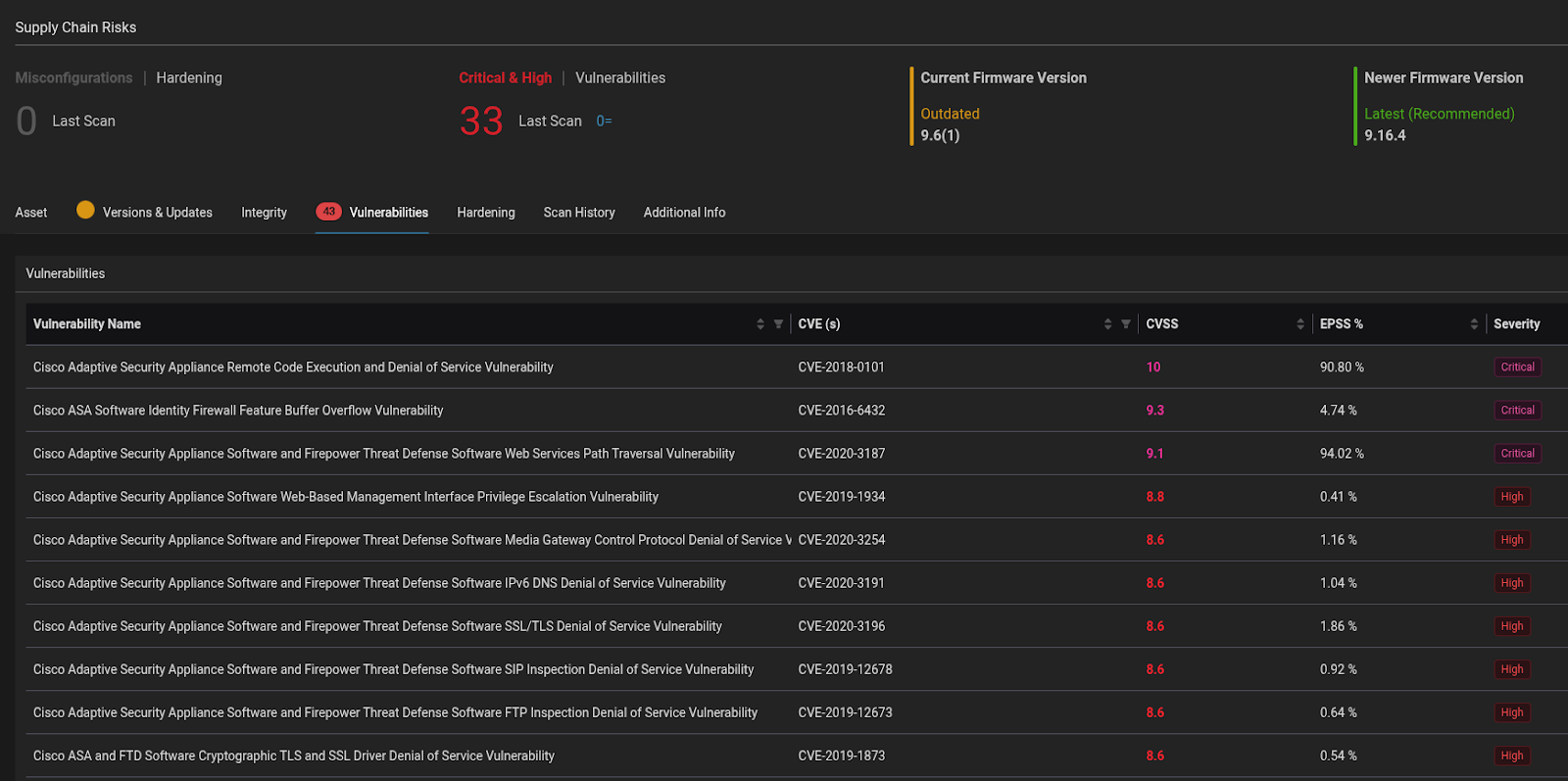Select CVE-2018-0101 cell

841,367
